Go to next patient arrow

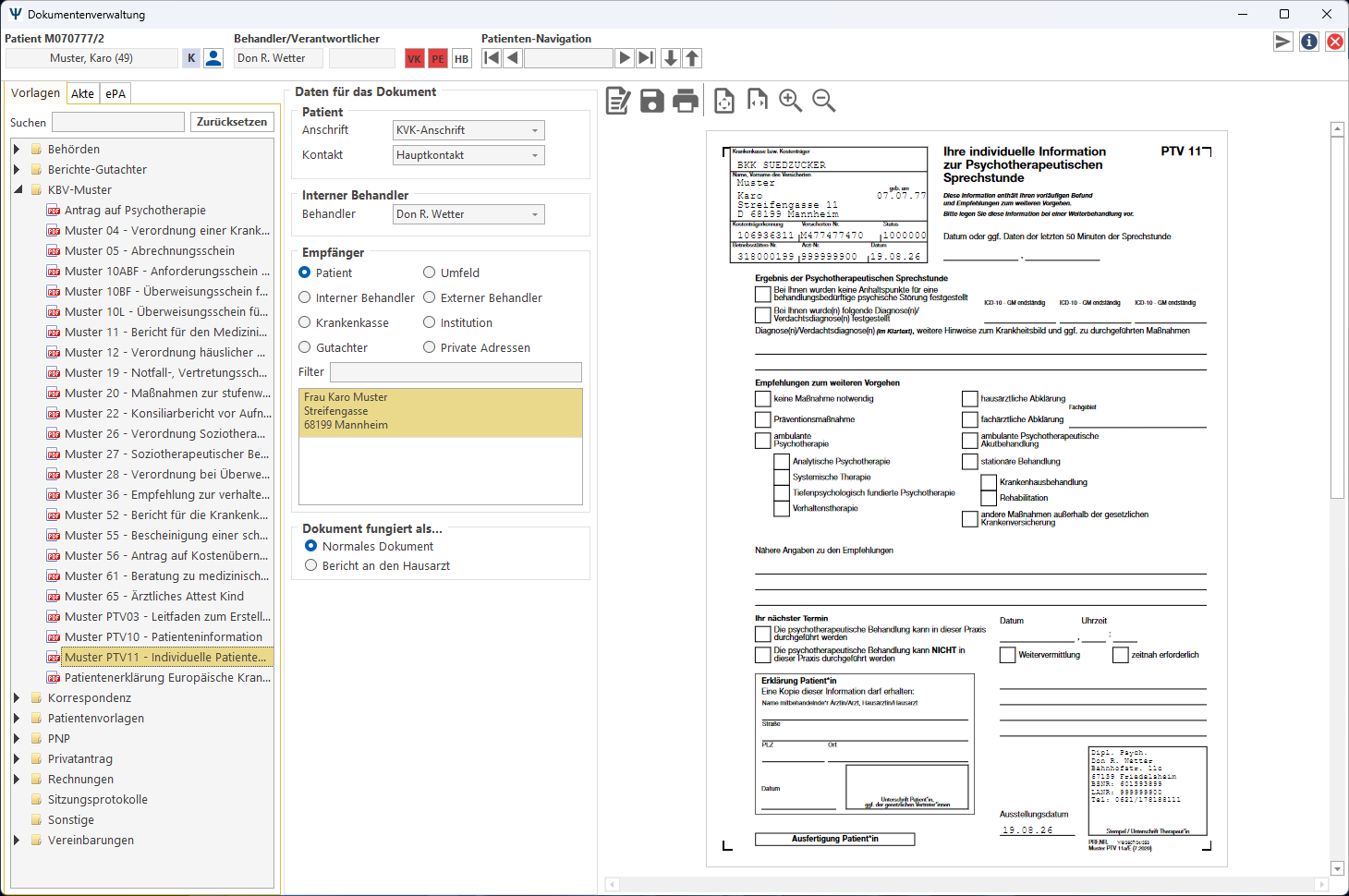click(625, 58)
